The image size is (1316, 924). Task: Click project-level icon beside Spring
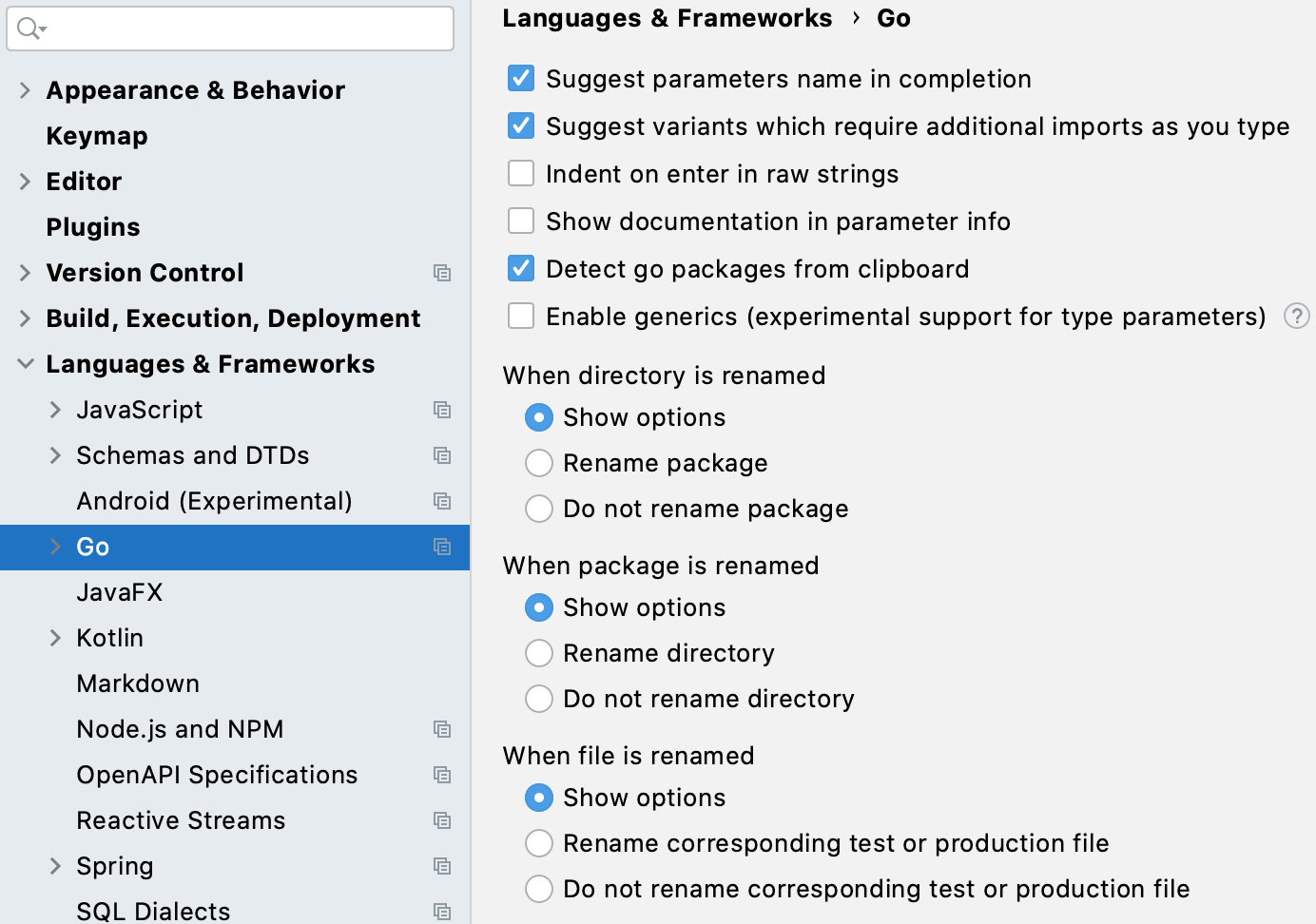click(x=442, y=866)
